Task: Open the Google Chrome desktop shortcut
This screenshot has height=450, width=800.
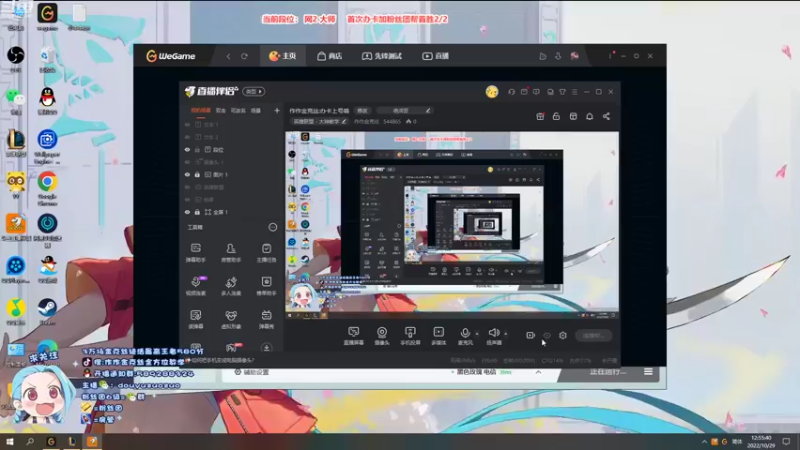Action: (x=47, y=188)
